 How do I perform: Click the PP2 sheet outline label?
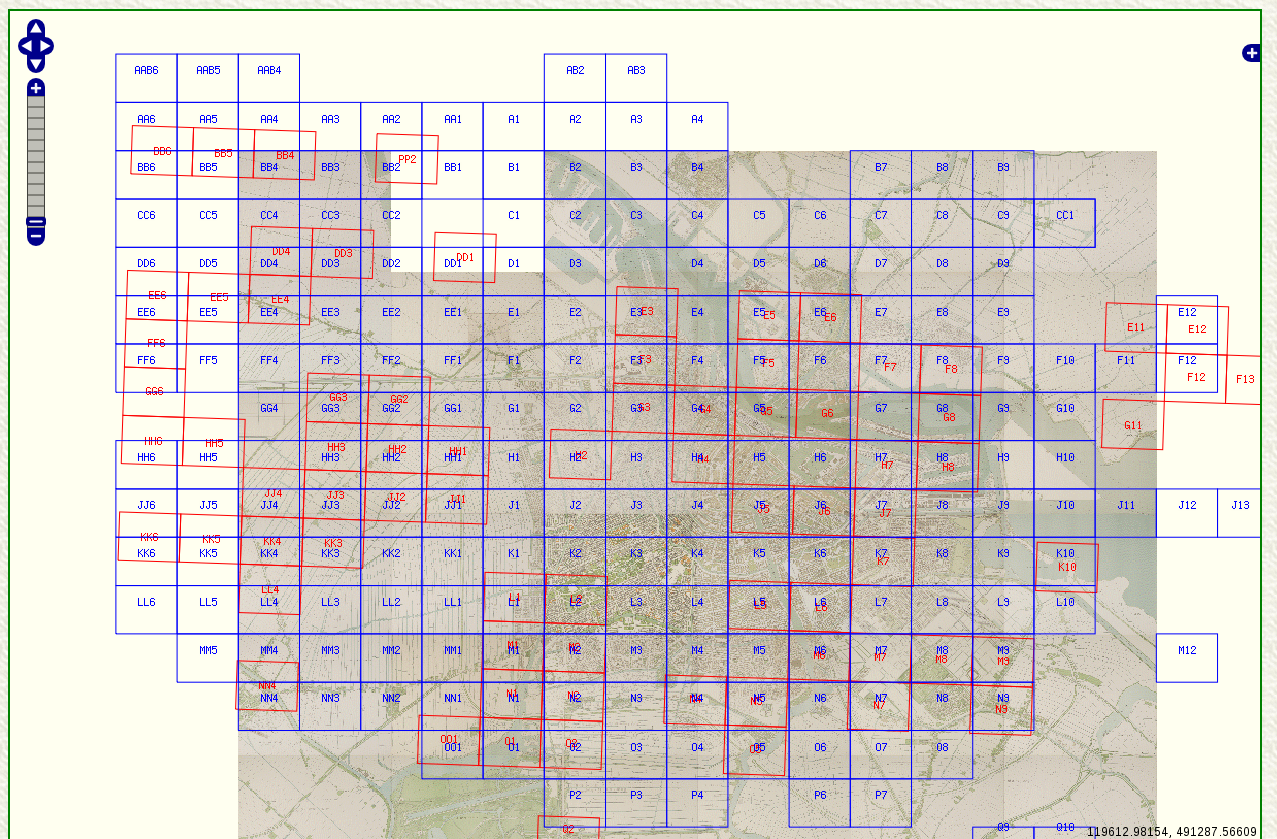tap(407, 160)
